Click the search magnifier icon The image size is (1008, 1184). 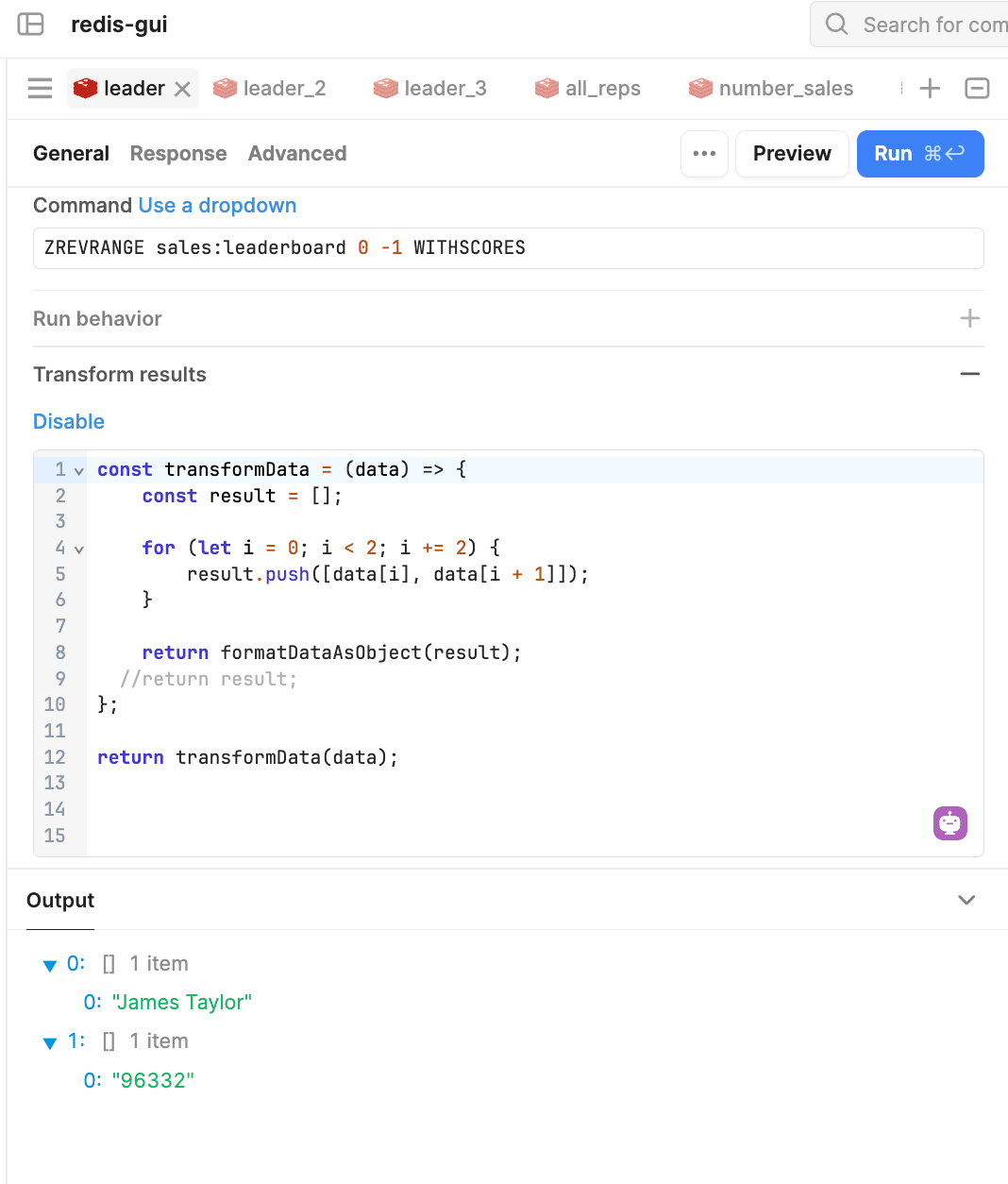point(836,25)
